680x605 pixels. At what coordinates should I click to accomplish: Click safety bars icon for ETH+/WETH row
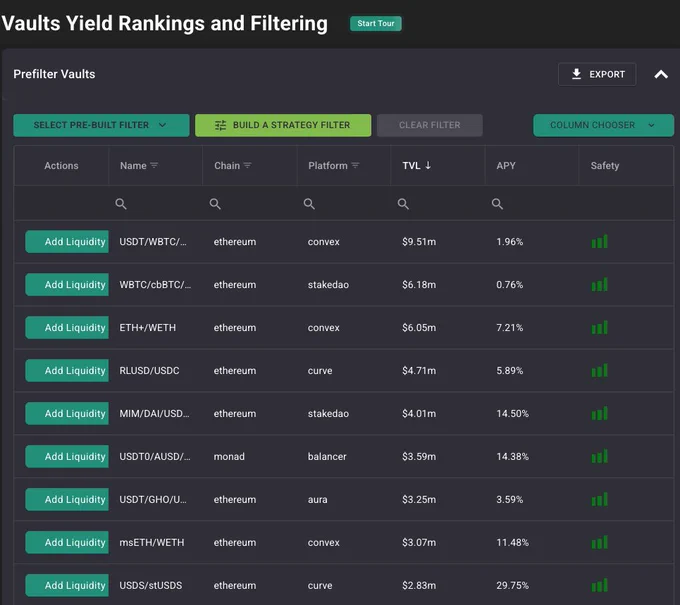[600, 327]
